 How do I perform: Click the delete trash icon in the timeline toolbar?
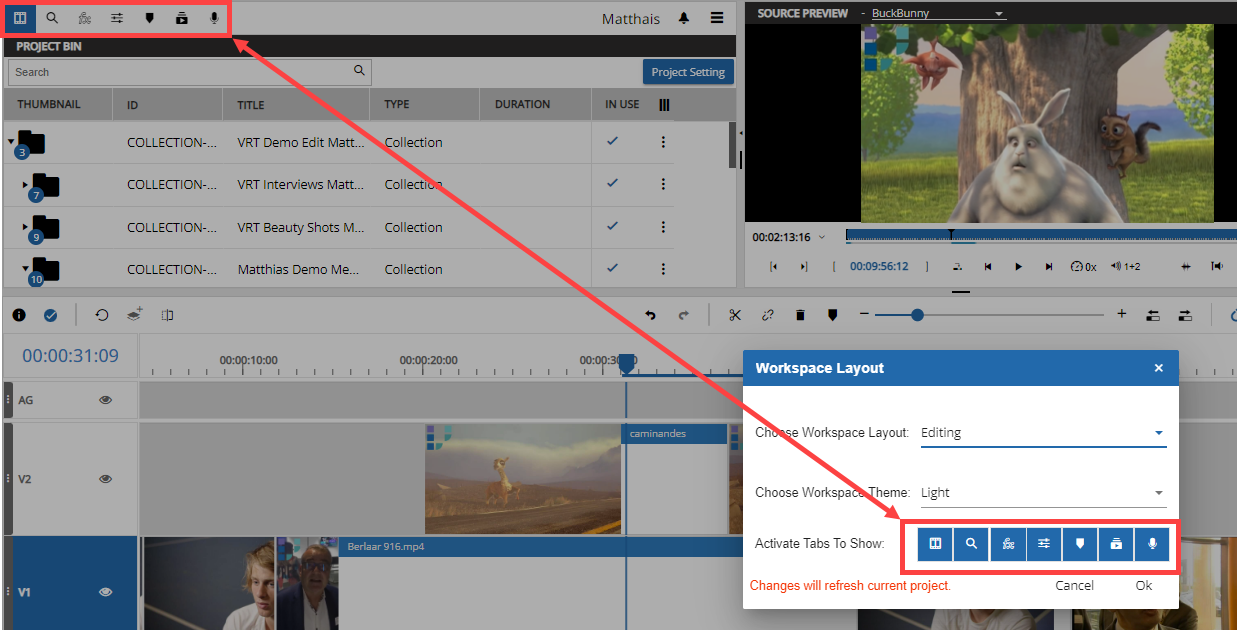(x=800, y=314)
